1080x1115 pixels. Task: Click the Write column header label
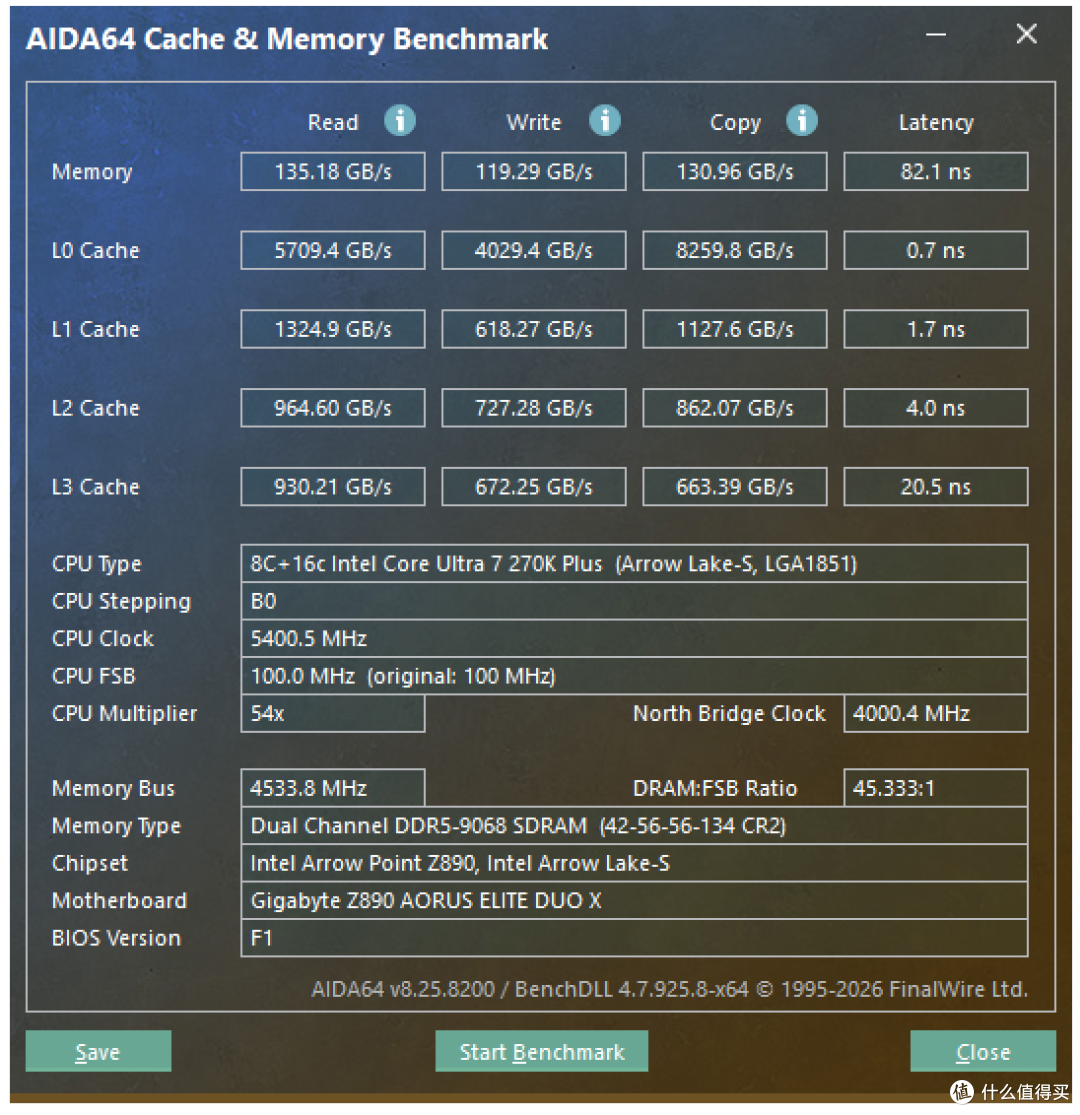point(534,122)
